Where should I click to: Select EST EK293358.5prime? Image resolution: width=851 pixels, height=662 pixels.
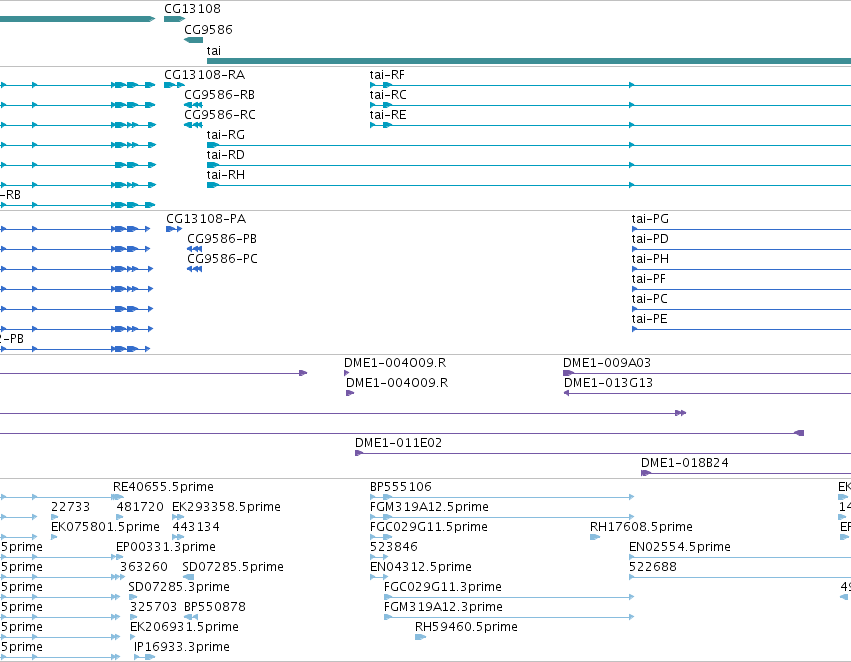pyautogui.click(x=226, y=507)
